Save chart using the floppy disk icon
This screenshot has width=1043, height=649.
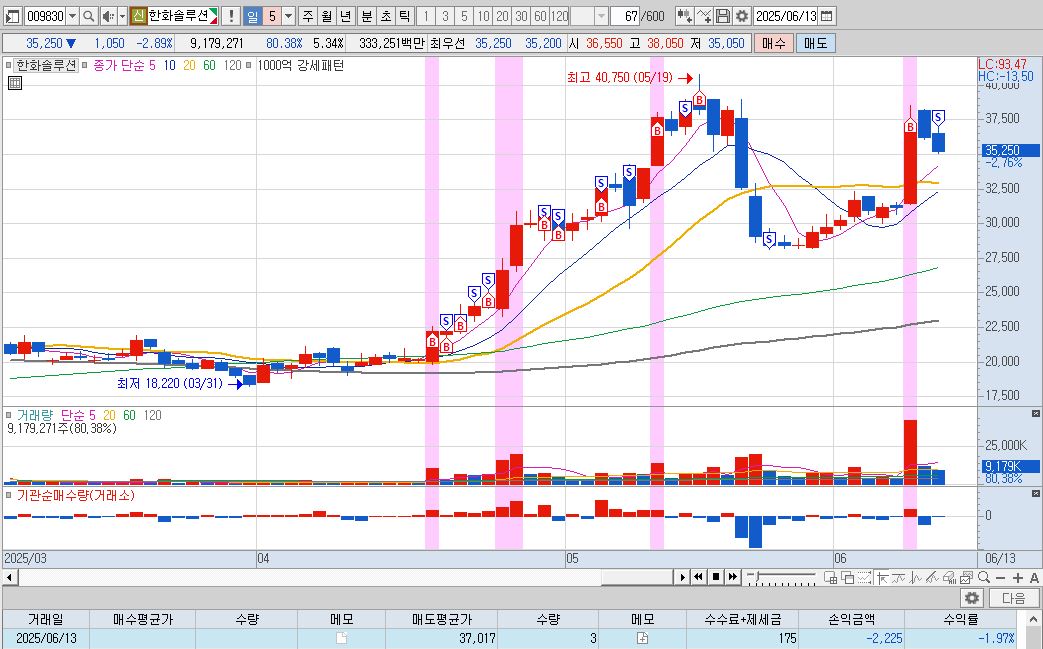723,16
